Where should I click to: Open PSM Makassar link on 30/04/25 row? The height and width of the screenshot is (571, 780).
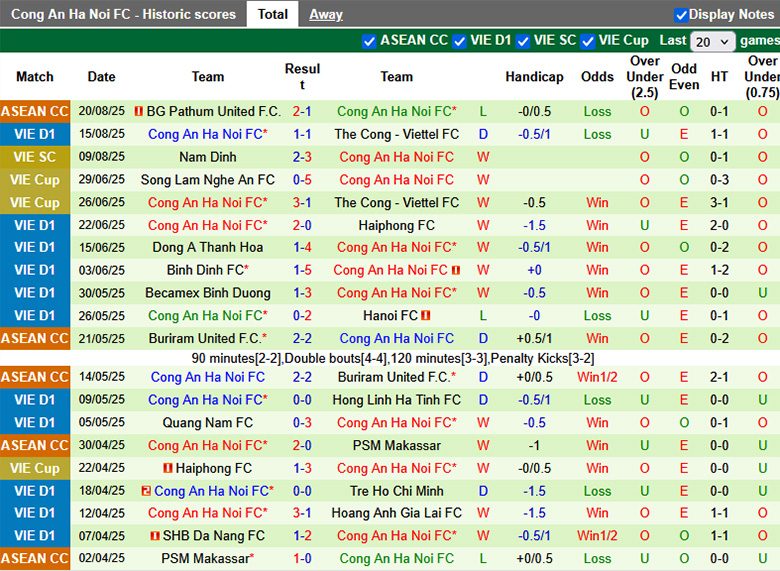pos(396,445)
